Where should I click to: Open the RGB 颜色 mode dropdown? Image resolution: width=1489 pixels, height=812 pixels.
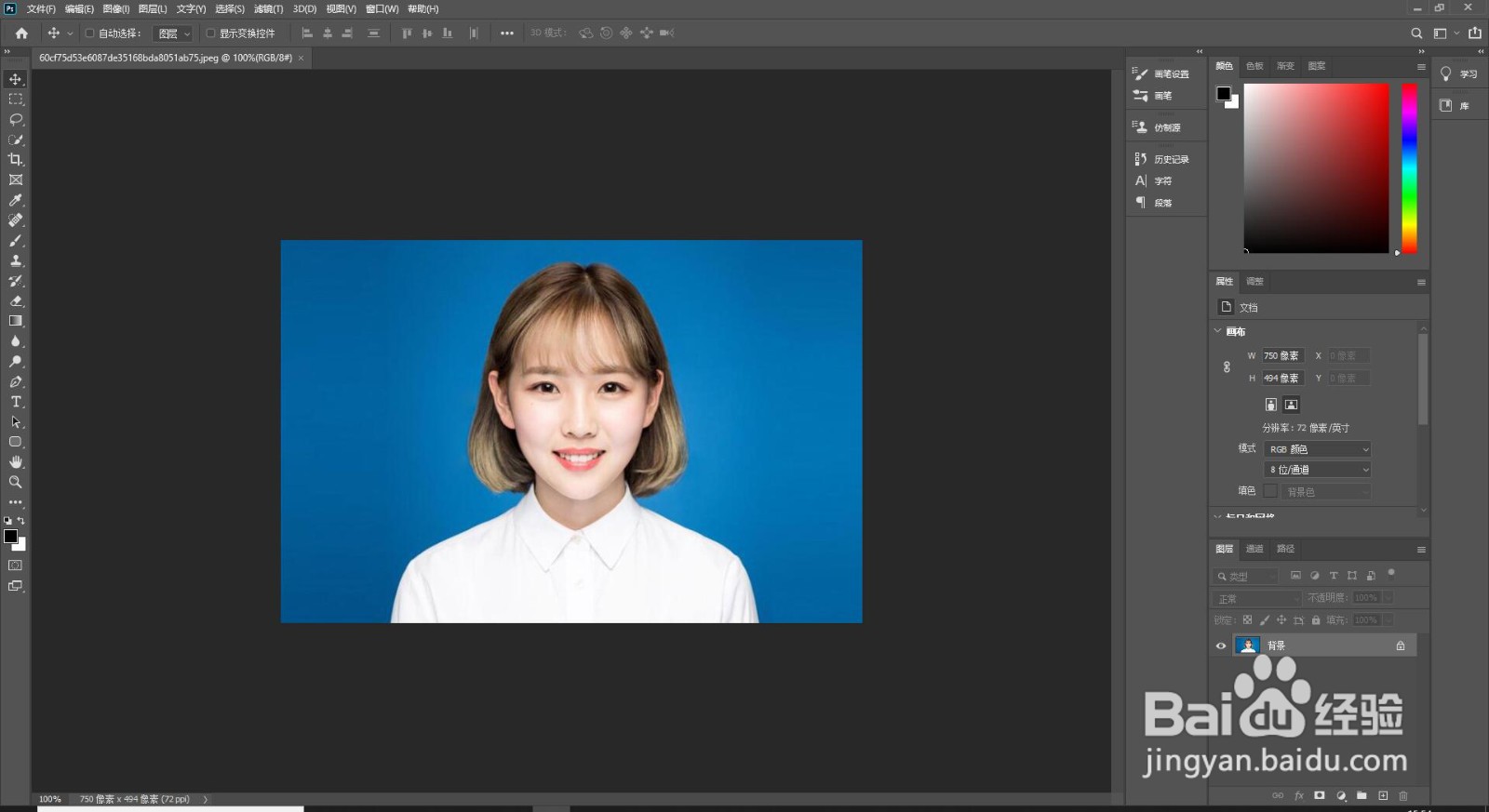point(1318,449)
